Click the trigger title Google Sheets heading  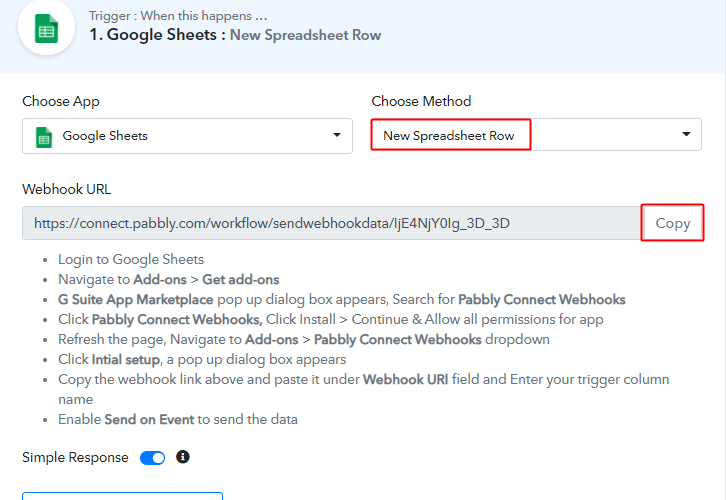pos(235,35)
